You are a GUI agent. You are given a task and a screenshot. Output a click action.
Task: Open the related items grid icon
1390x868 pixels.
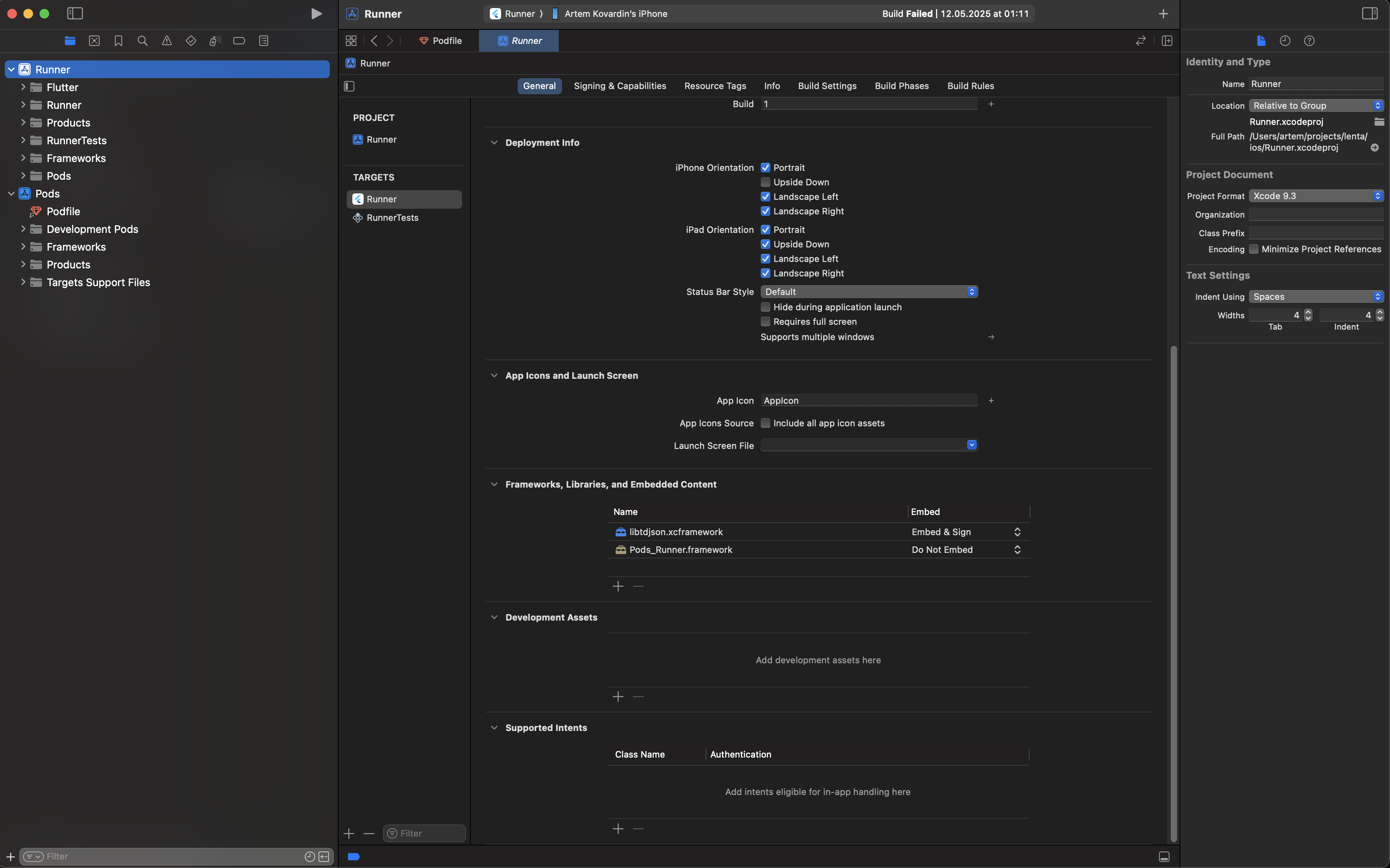[351, 41]
